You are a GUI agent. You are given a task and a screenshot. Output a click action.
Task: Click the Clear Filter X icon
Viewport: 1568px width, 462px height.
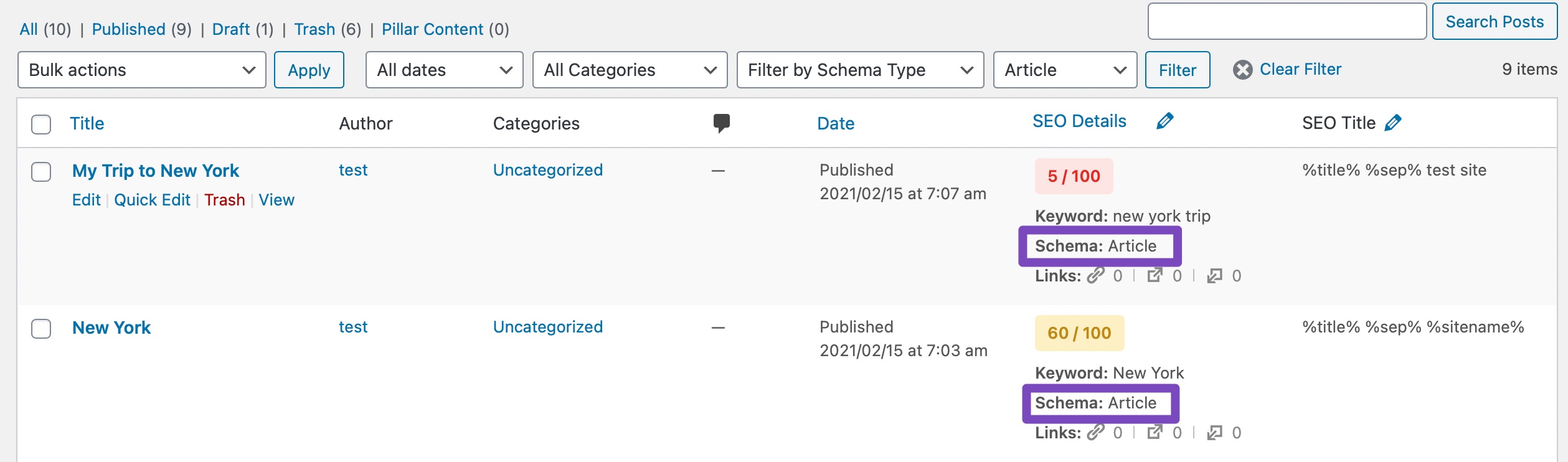(1242, 70)
